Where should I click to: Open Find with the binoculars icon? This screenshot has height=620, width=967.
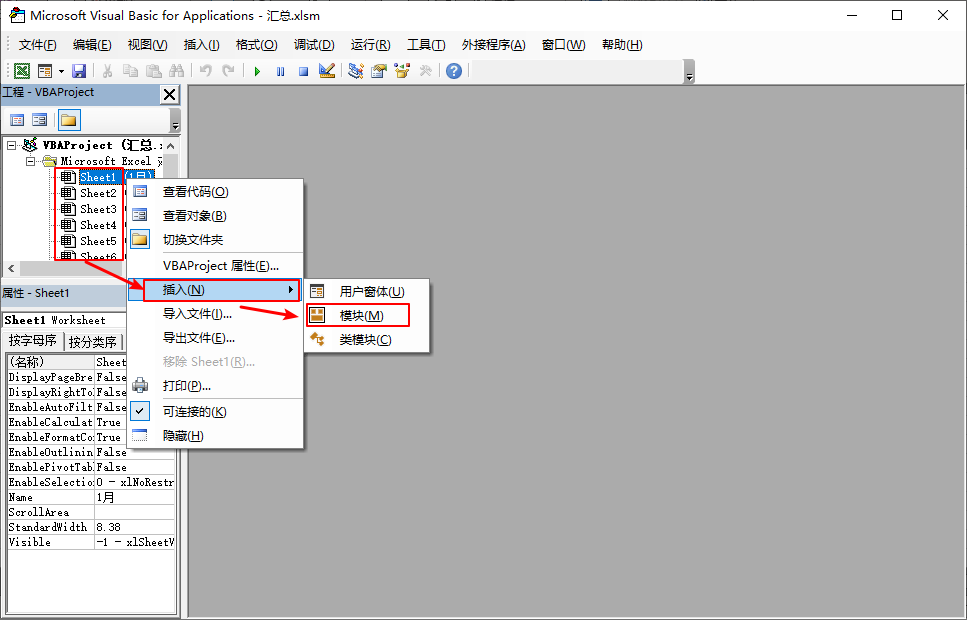176,71
